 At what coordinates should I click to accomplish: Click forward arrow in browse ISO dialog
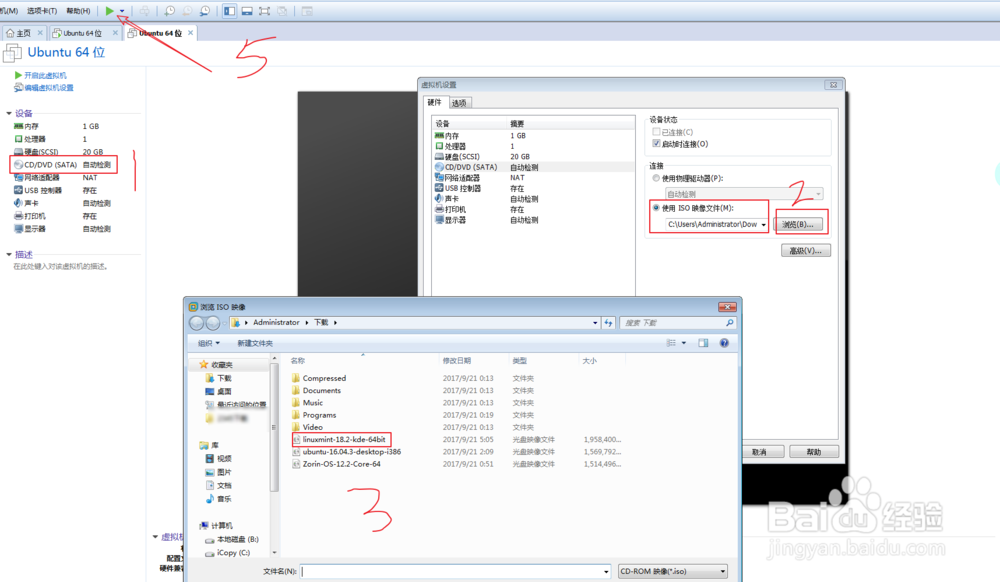213,323
